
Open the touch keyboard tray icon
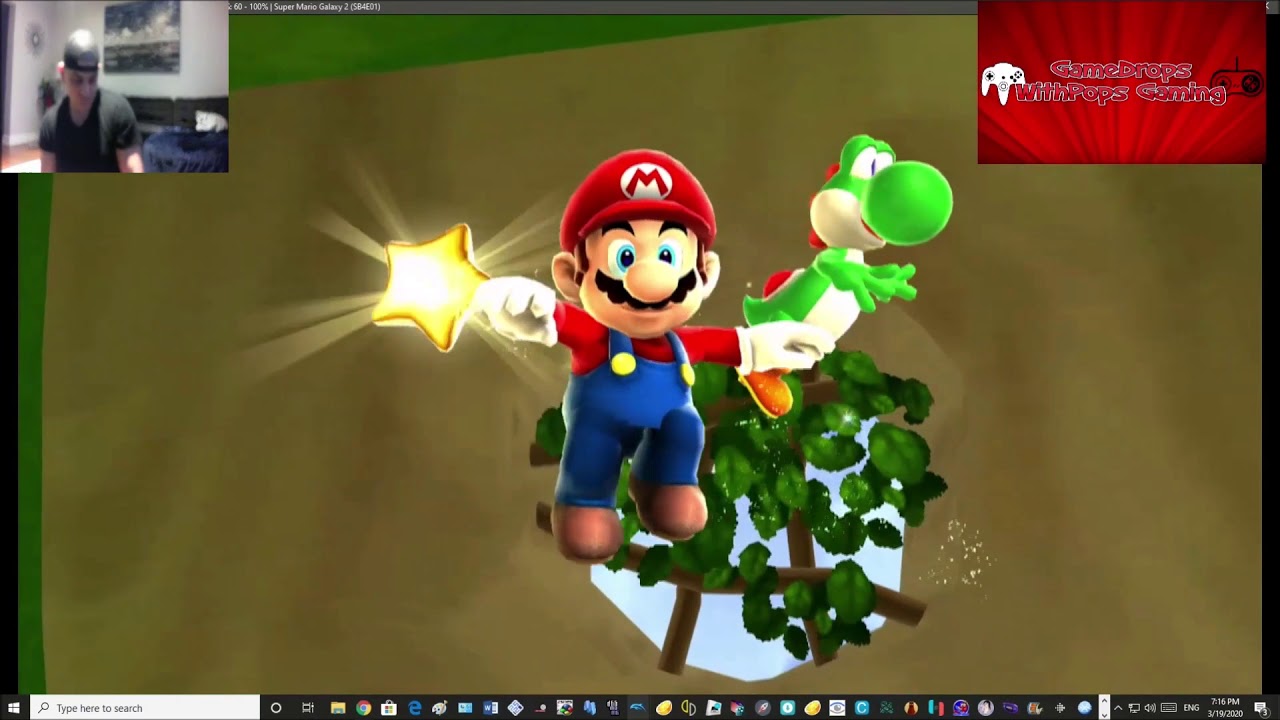1168,708
